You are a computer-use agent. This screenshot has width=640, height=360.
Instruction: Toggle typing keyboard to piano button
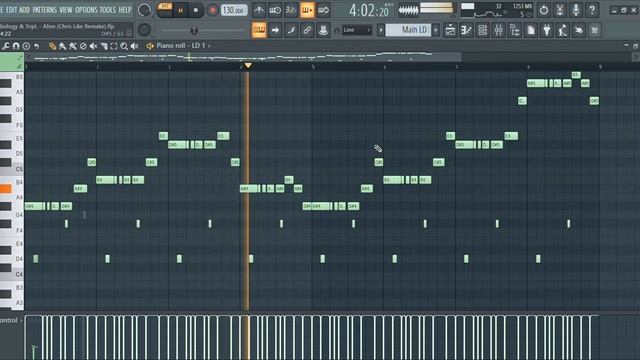point(259,30)
